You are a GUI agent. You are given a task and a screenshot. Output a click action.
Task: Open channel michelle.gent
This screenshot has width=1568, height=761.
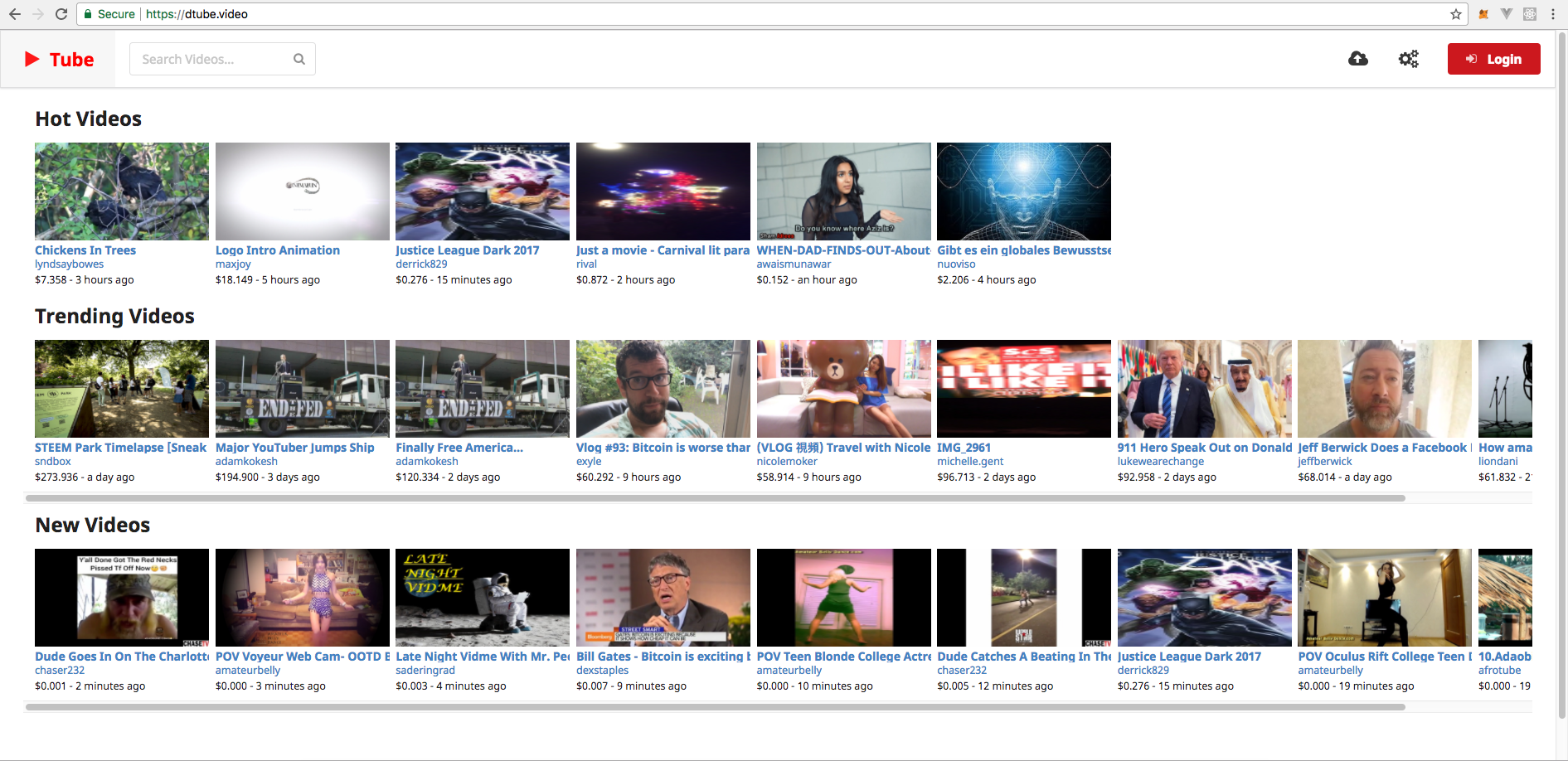click(x=970, y=462)
